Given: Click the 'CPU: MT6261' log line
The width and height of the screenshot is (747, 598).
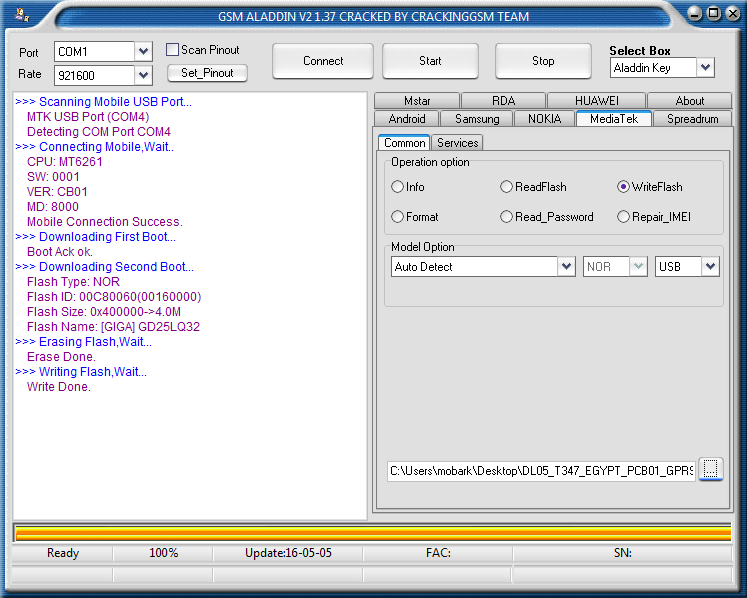Looking at the screenshot, I should 65,162.
